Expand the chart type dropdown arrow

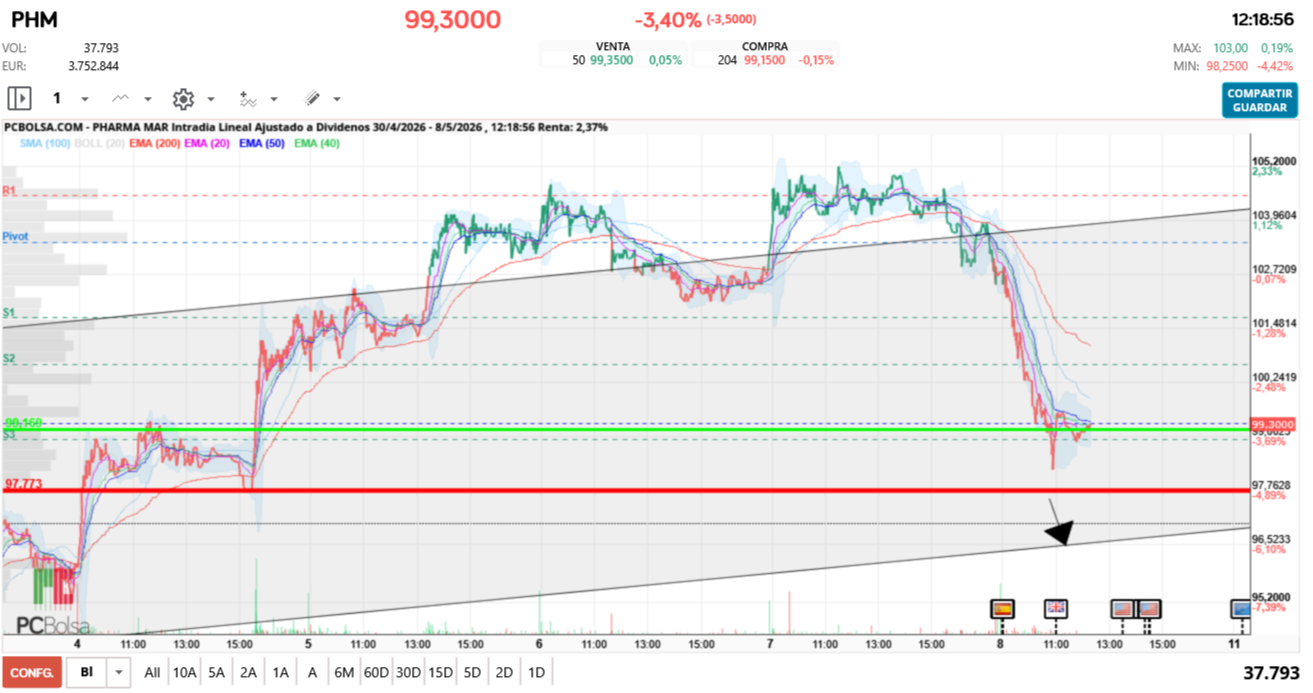pyautogui.click(x=148, y=99)
